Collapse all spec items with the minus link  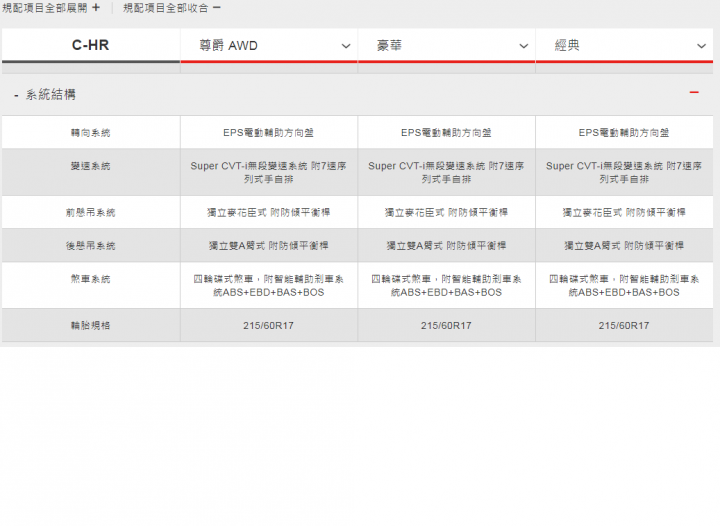(x=172, y=8)
